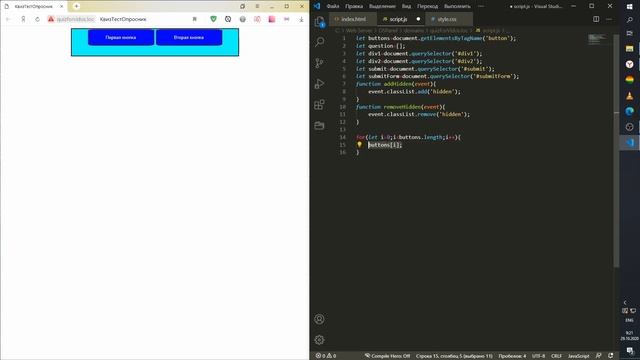Open the Extensions panel

click(x=320, y=104)
